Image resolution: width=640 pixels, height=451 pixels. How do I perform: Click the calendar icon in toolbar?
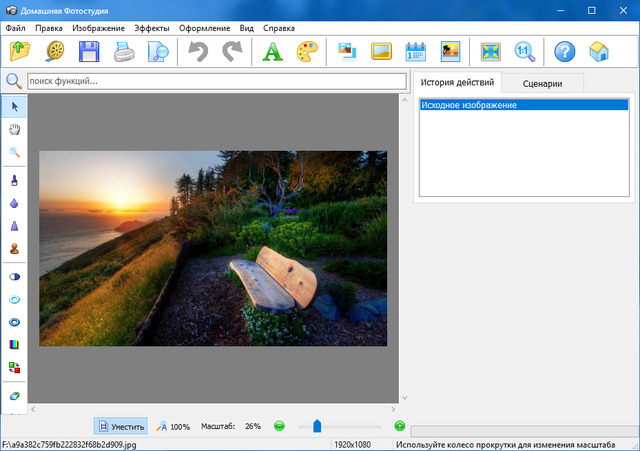coord(416,52)
